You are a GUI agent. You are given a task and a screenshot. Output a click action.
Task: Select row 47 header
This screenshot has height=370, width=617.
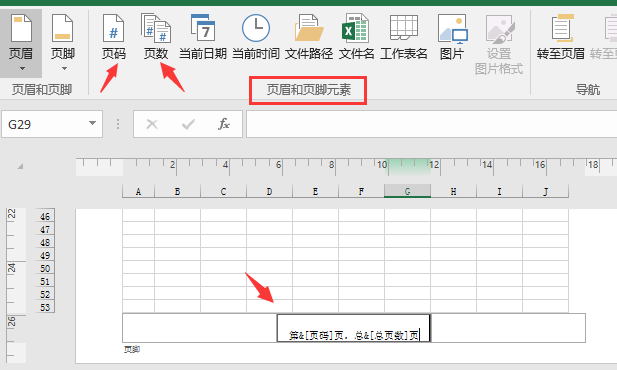[45, 229]
